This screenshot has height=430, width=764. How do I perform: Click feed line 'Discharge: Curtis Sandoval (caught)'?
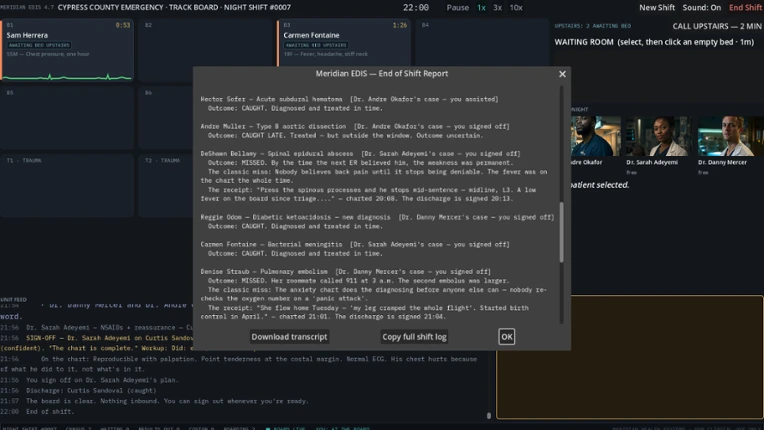(x=91, y=391)
